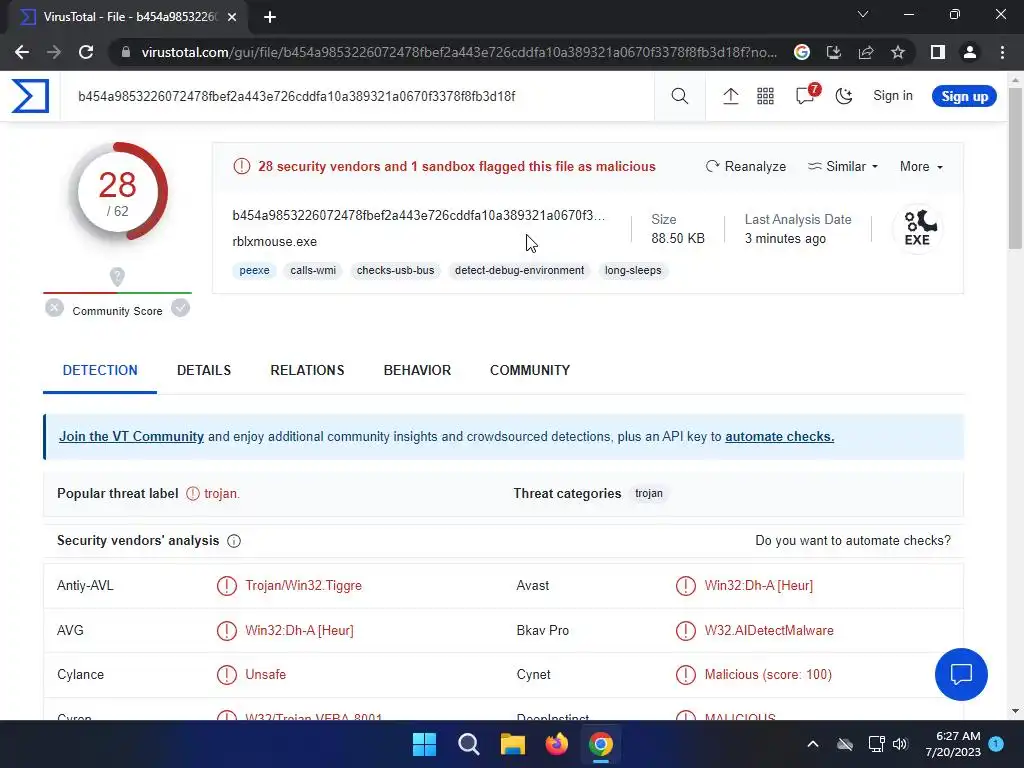Expand the tab search chevron
Viewport: 1024px width, 768px height.
(863, 14)
